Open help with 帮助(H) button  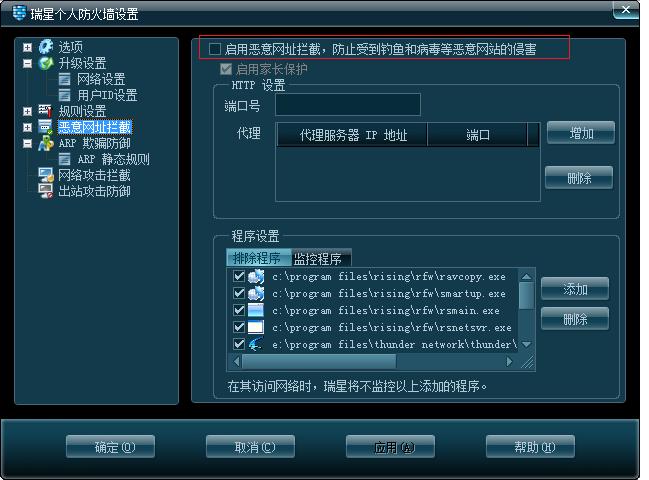pos(531,446)
